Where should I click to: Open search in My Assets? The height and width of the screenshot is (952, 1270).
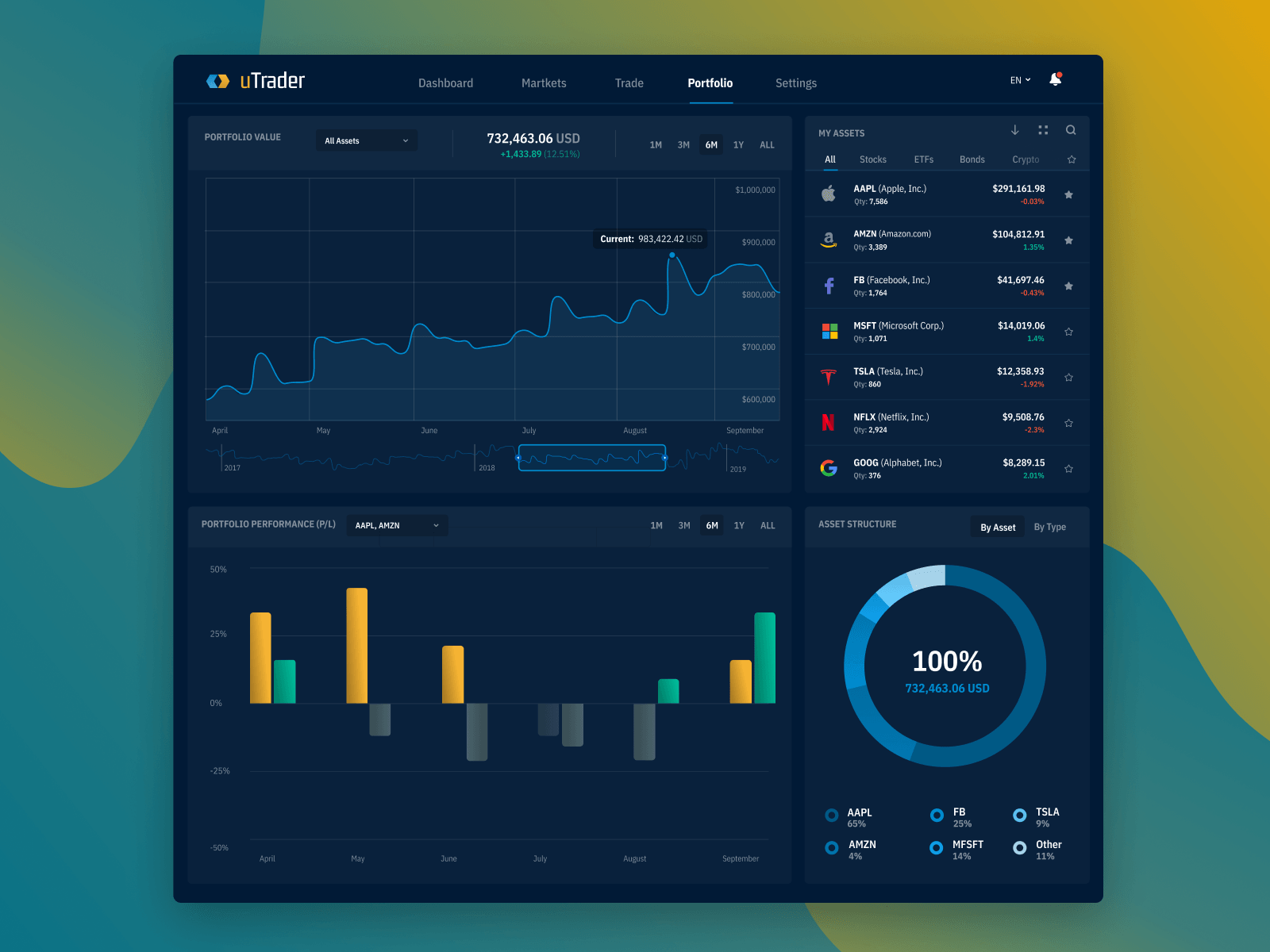1071,130
